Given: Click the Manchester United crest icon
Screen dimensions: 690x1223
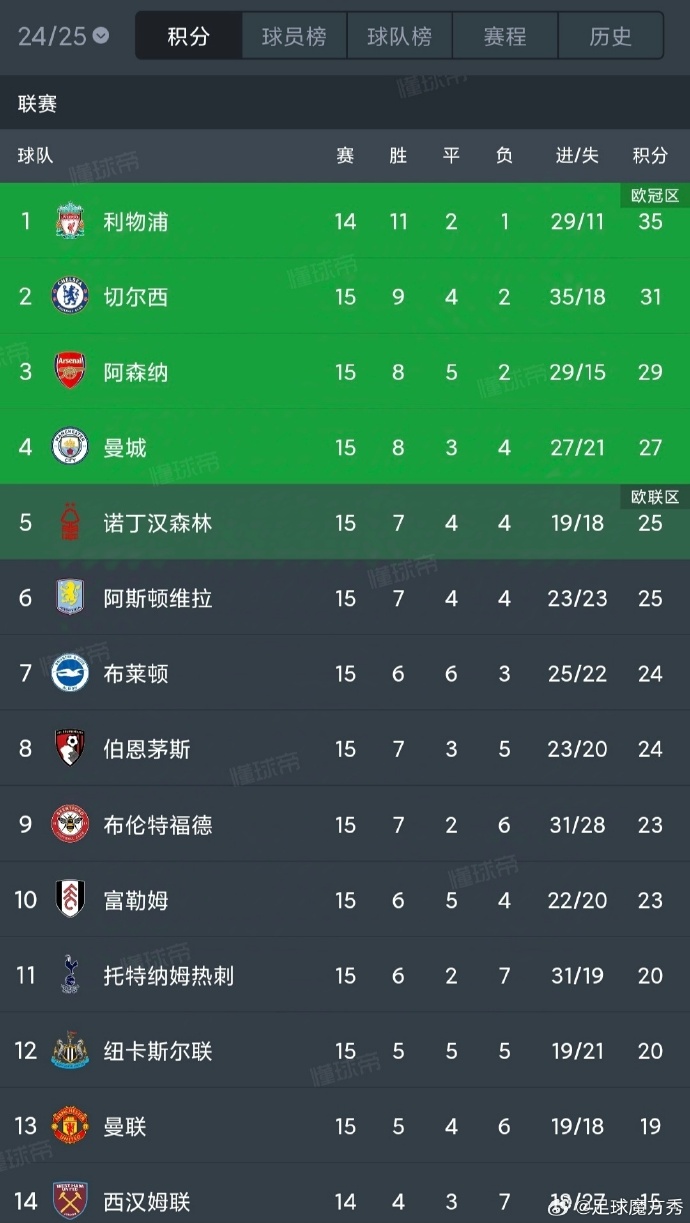Looking at the screenshot, I should pos(70,1126).
